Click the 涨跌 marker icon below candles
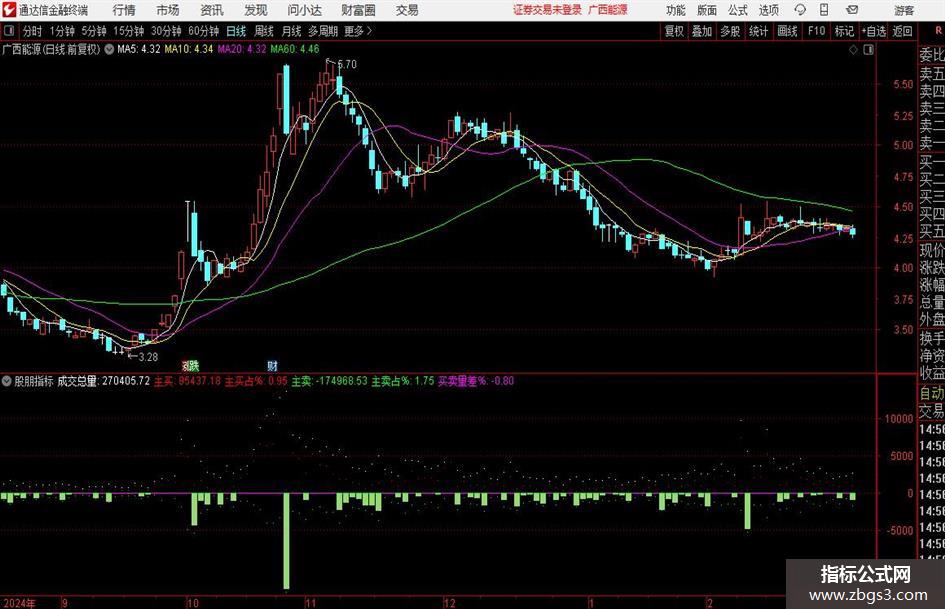 pos(190,365)
